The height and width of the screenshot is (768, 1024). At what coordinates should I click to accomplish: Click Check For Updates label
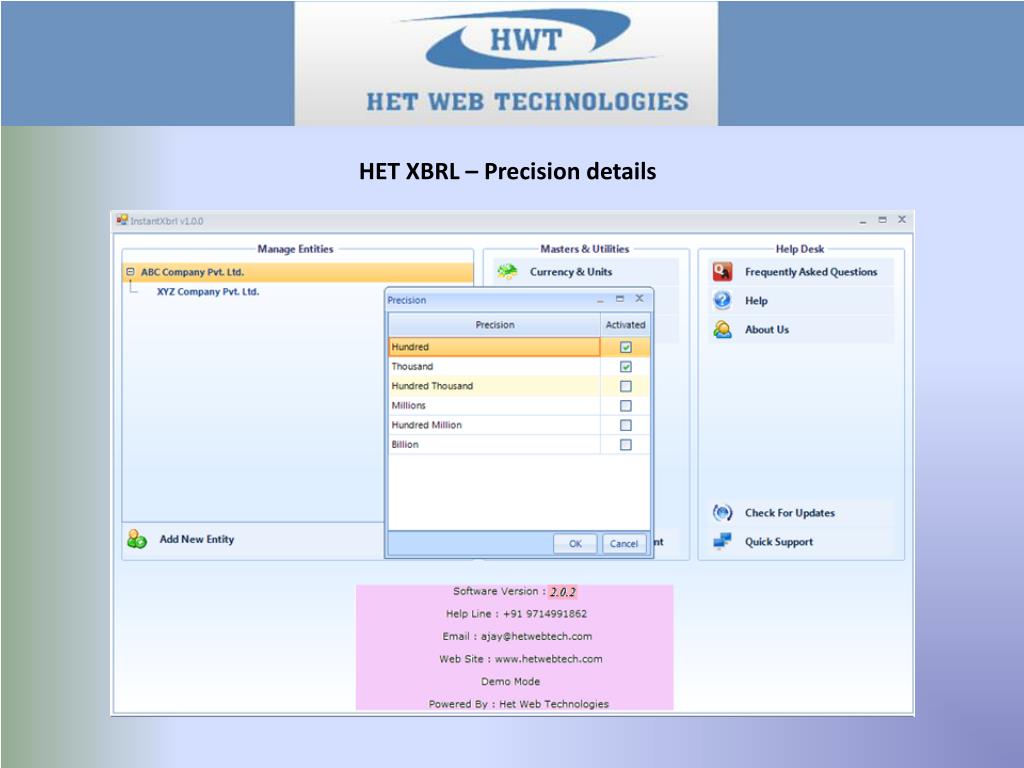pyautogui.click(x=790, y=513)
